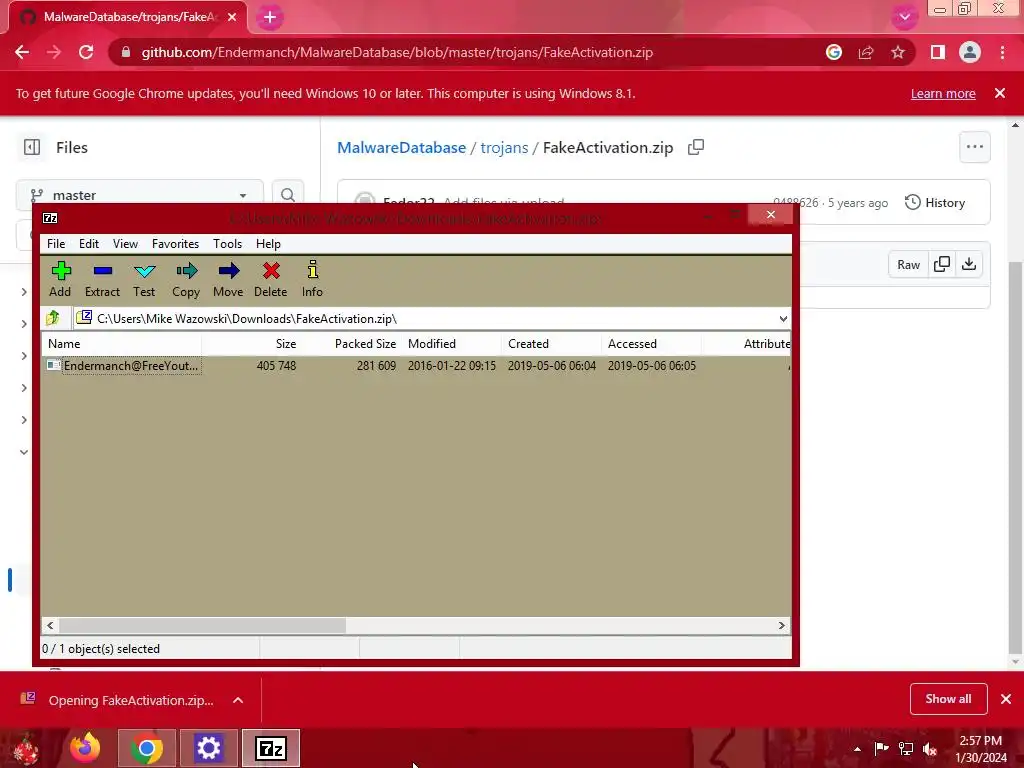Viewport: 1024px width, 768px height.
Task: Collapse the GitHub Files side panel
Action: [x=32, y=147]
